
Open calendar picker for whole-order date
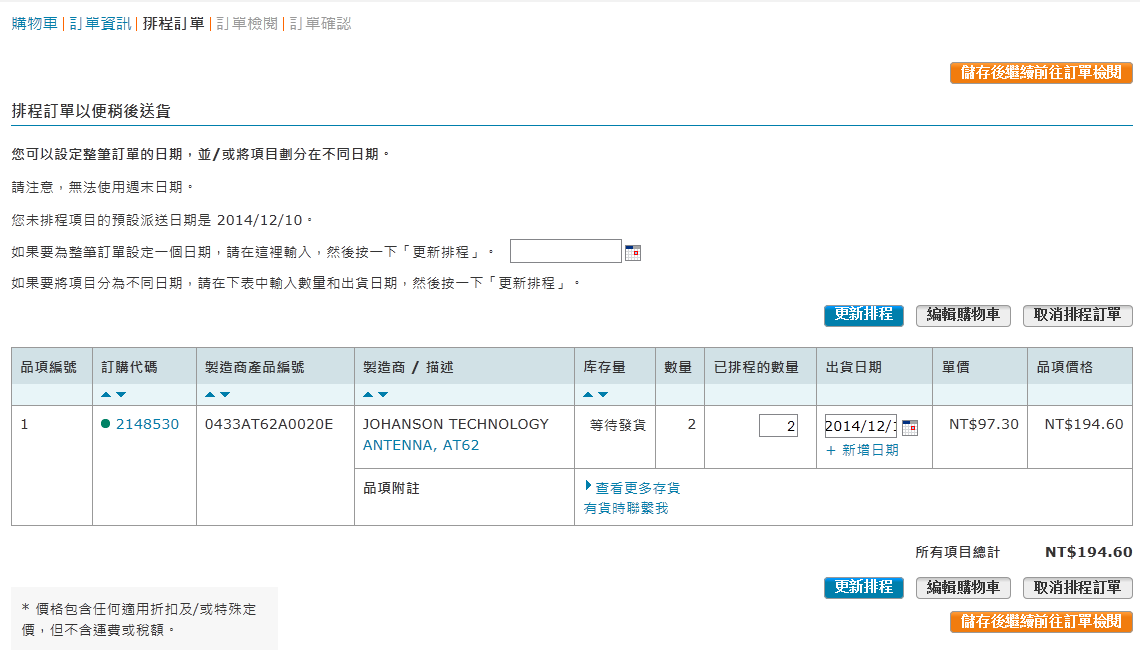click(x=633, y=253)
